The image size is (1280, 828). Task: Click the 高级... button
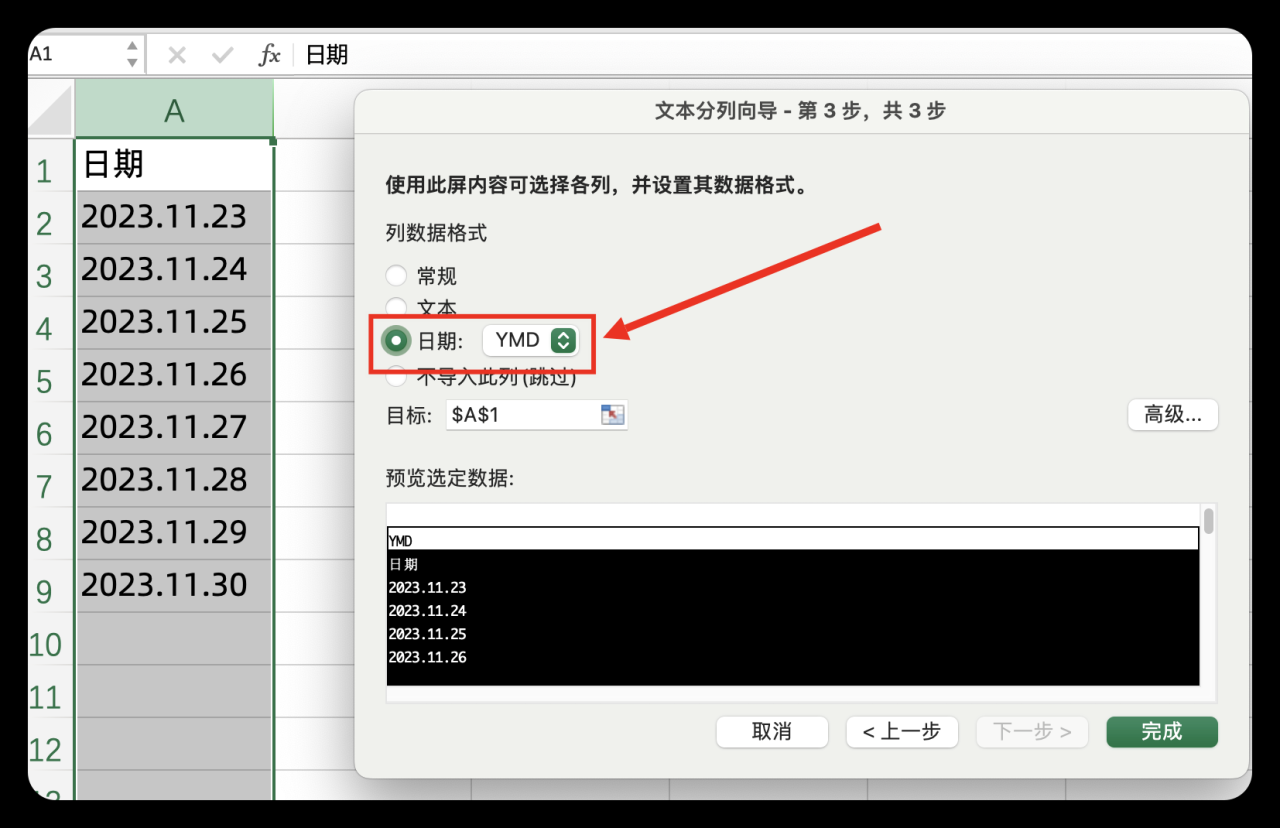(x=1173, y=414)
